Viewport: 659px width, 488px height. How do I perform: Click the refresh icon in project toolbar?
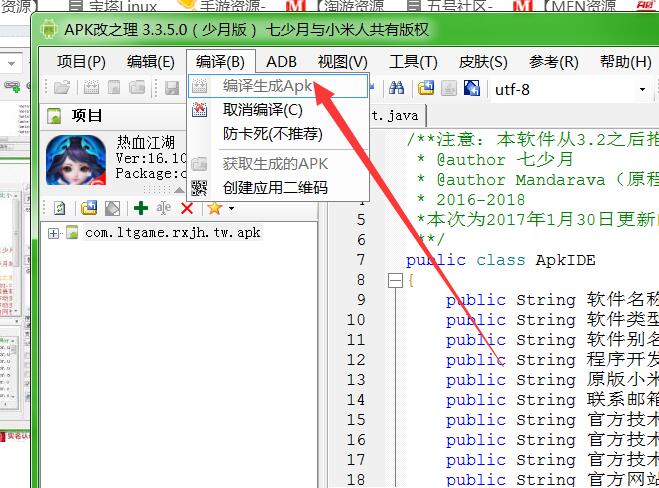tap(60, 208)
